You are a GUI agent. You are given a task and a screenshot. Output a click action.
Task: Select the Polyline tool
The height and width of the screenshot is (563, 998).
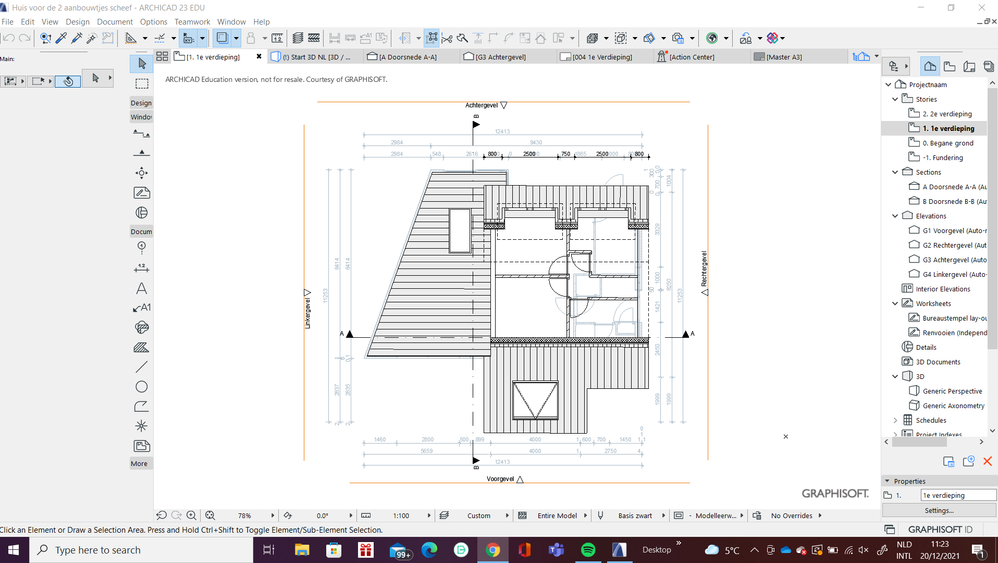click(141, 407)
